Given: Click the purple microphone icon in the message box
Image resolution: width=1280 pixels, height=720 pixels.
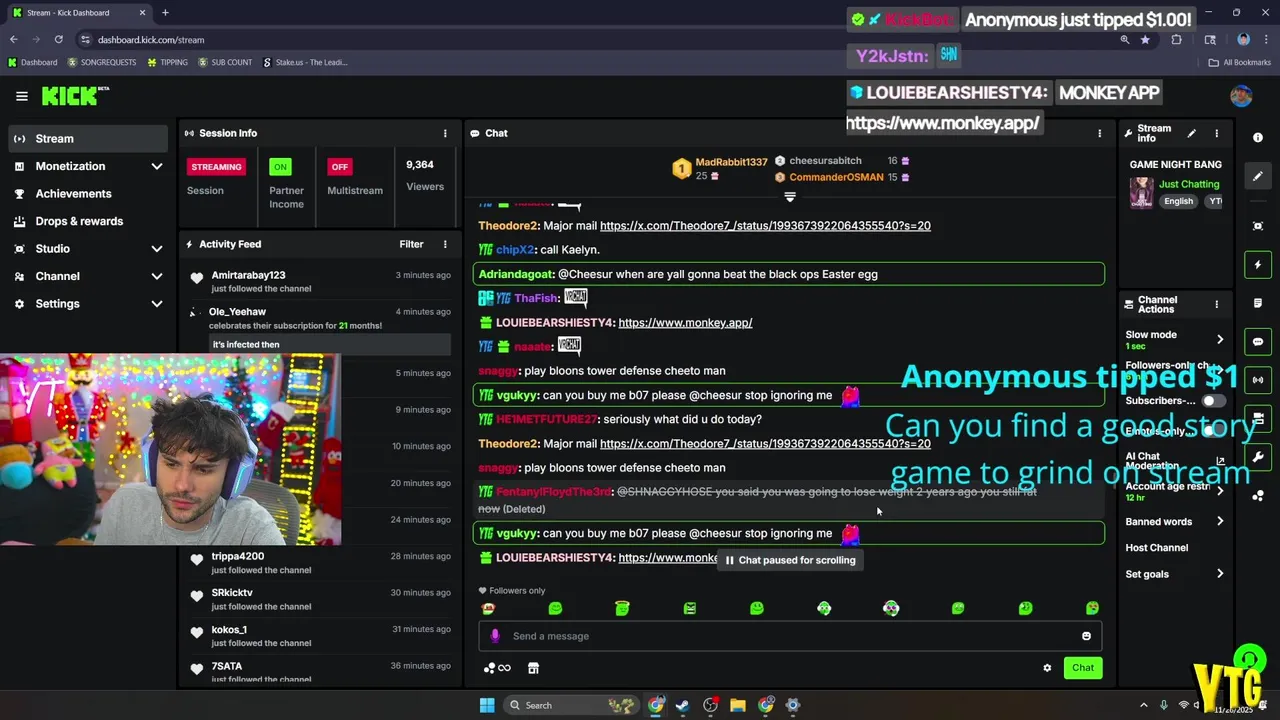Looking at the screenshot, I should (x=495, y=636).
